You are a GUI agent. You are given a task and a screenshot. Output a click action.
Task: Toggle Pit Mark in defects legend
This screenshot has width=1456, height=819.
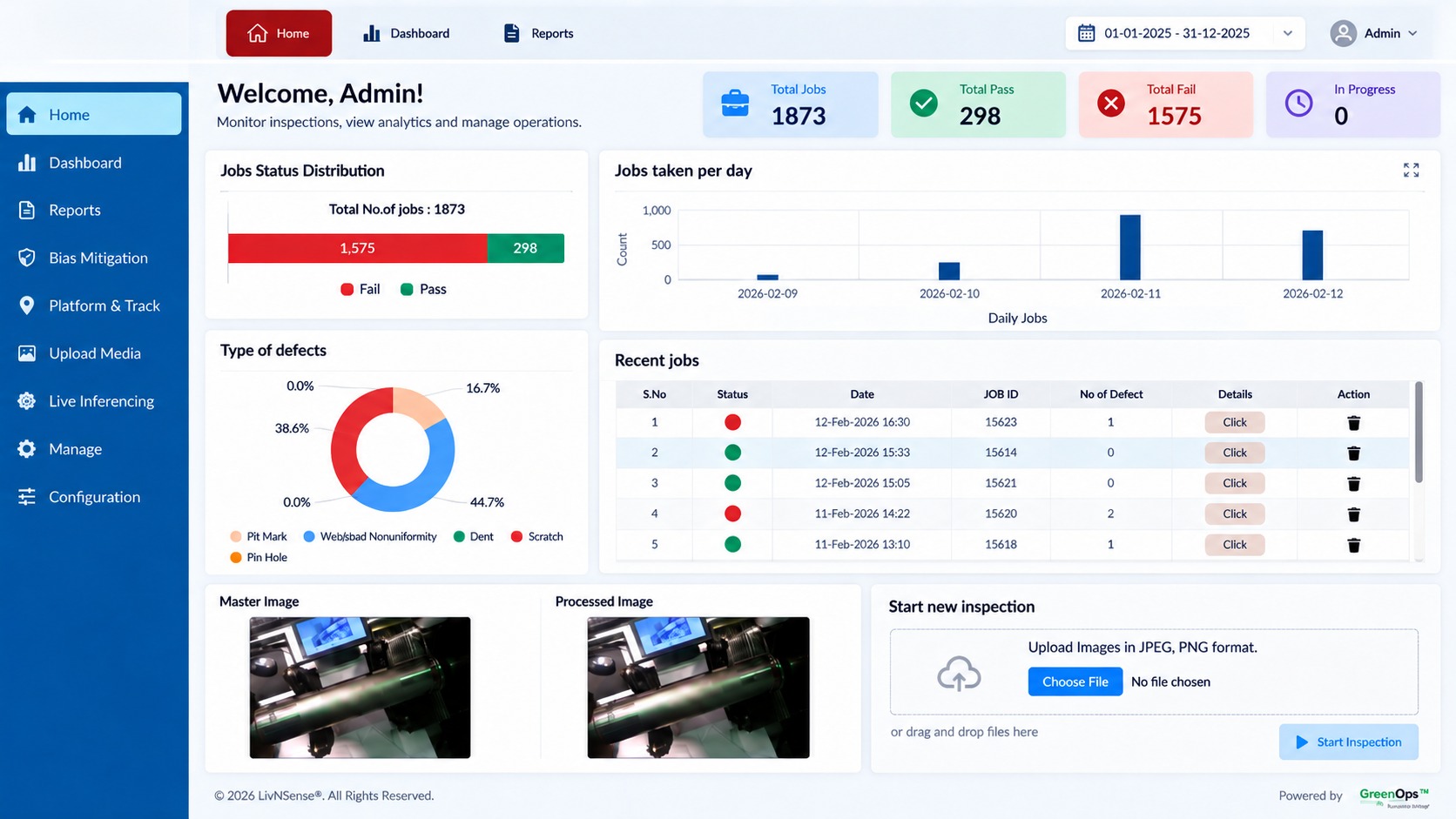pos(259,537)
